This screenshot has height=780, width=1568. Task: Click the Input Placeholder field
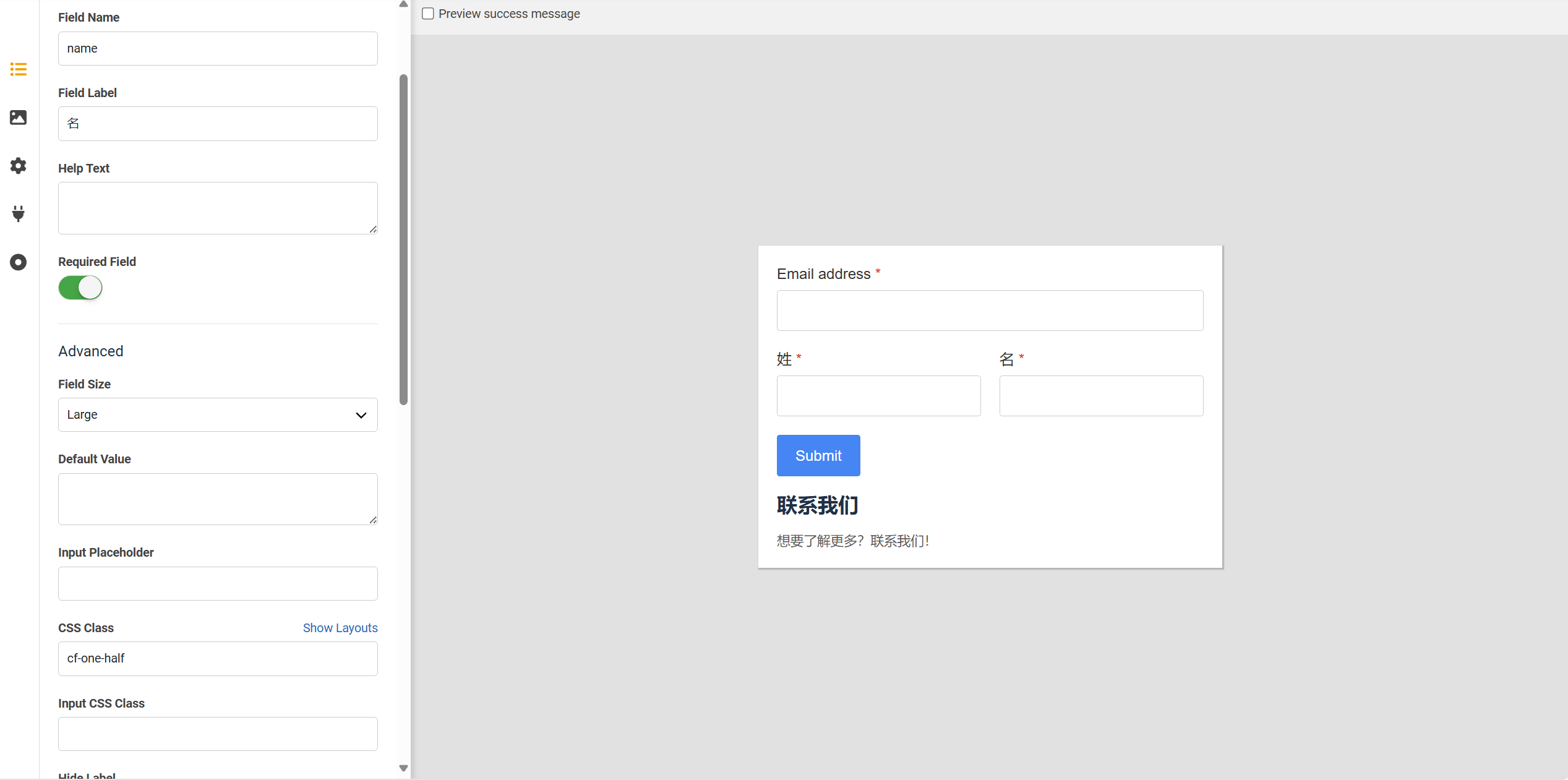tap(218, 584)
